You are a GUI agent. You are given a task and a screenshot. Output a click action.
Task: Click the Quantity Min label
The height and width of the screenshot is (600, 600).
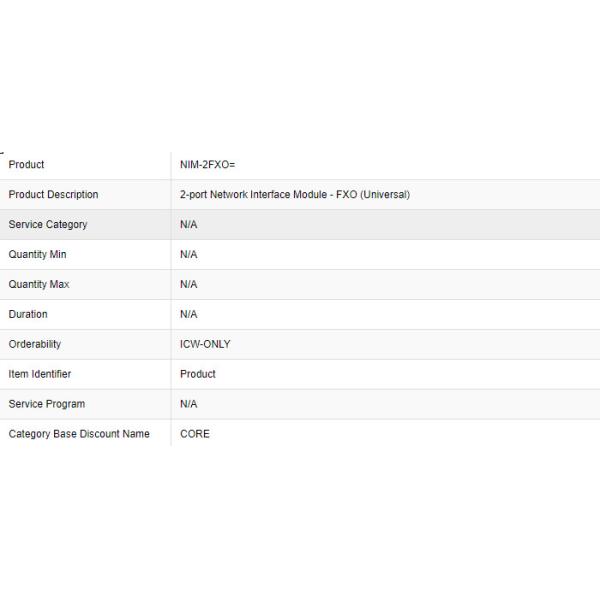(x=39, y=255)
